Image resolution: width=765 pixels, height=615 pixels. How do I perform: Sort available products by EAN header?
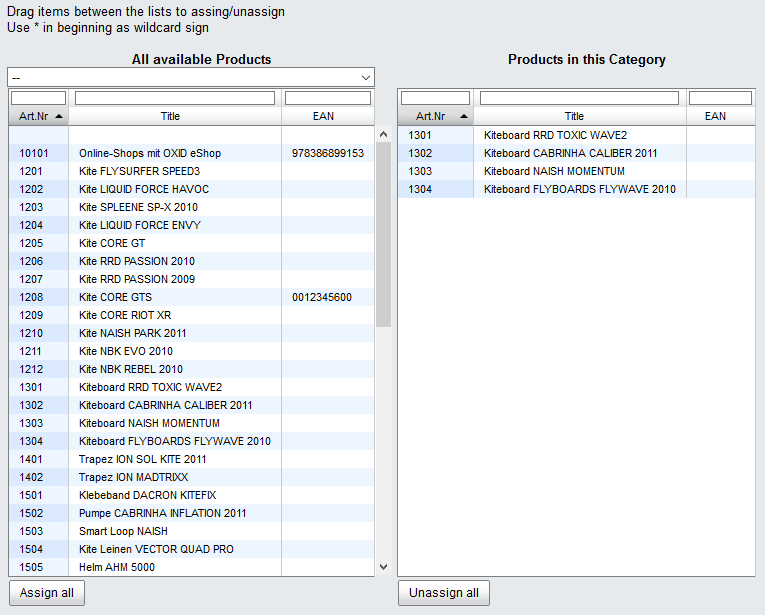(328, 116)
